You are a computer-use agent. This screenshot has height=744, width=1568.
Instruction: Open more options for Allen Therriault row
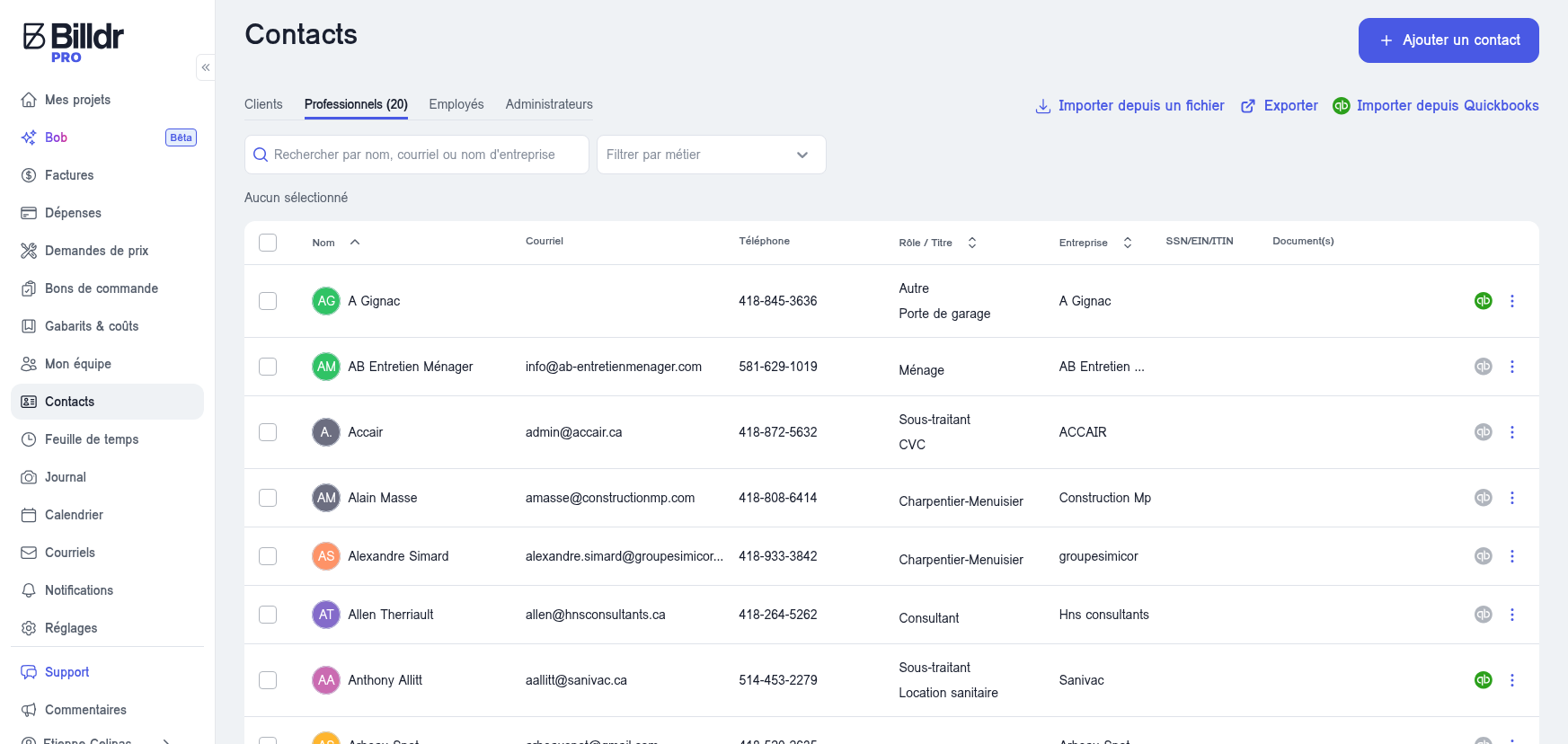click(x=1512, y=615)
